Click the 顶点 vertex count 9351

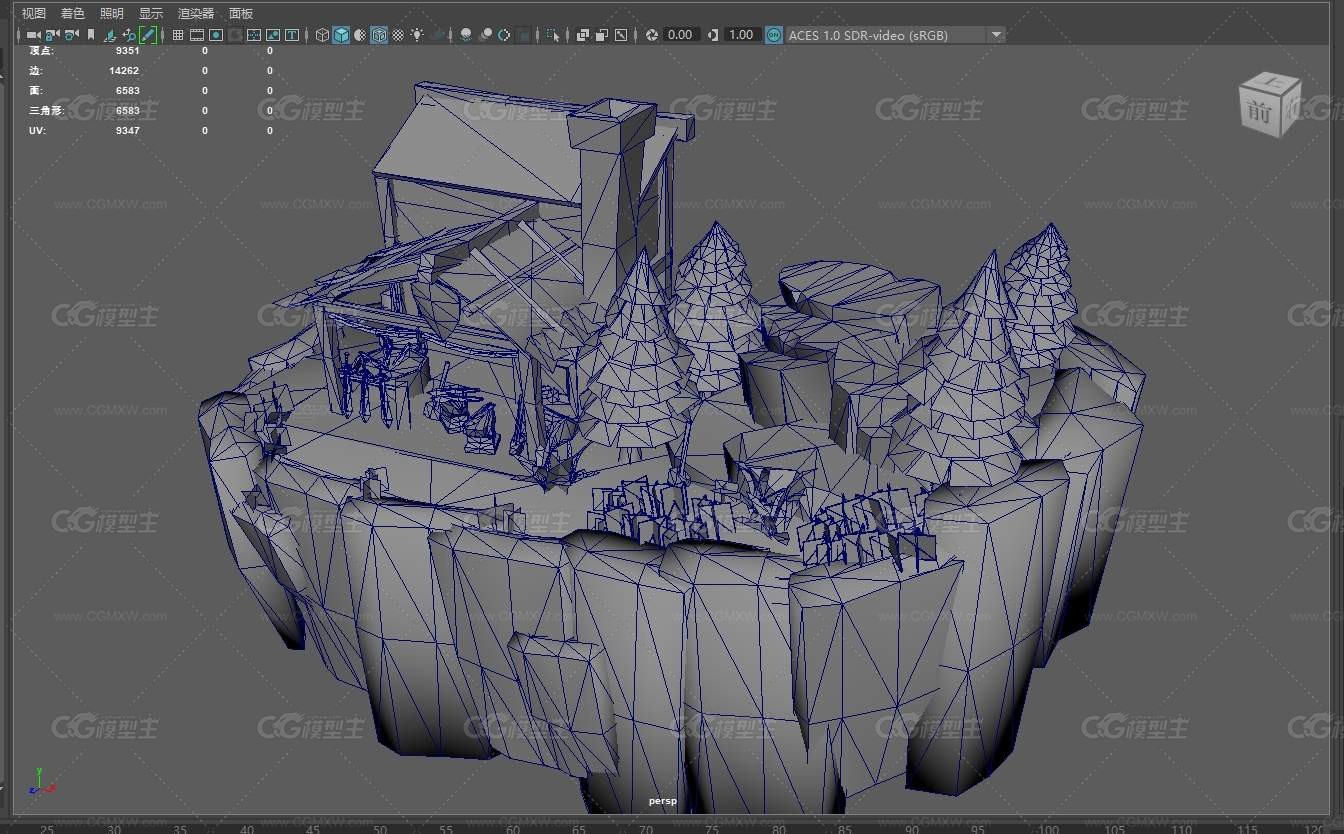(127, 50)
